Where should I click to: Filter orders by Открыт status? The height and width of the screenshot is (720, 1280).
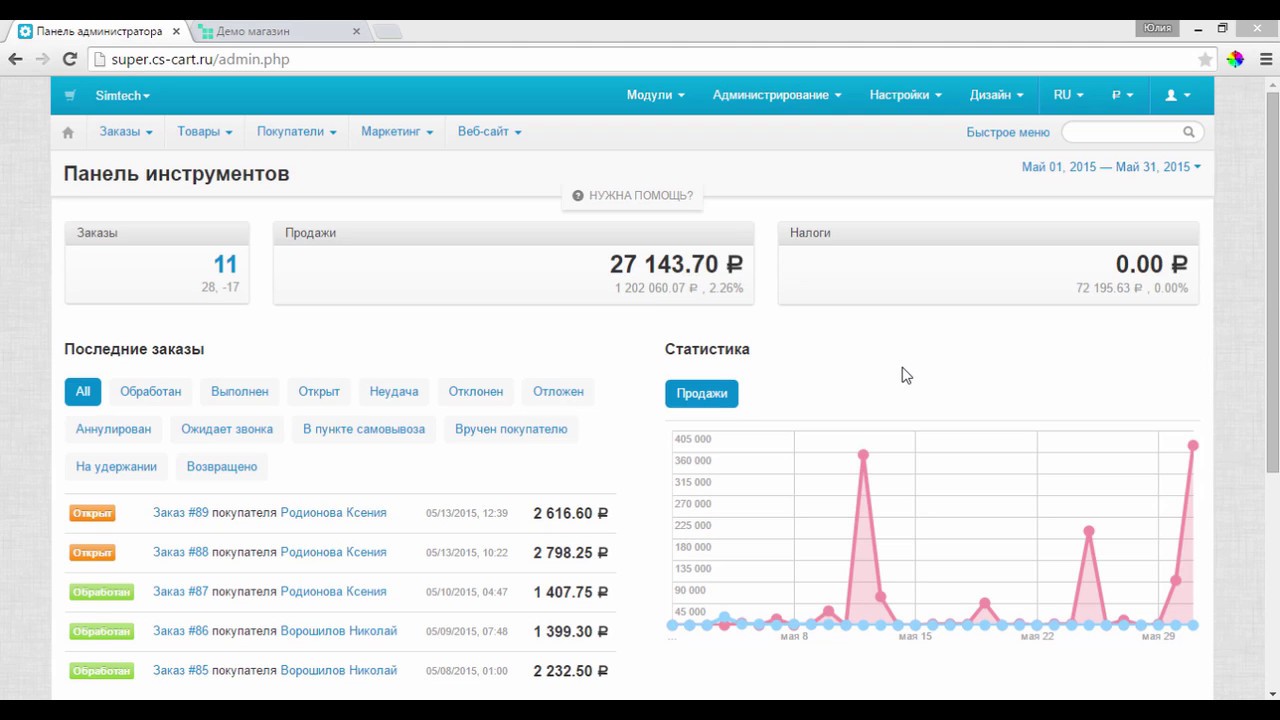coord(319,391)
